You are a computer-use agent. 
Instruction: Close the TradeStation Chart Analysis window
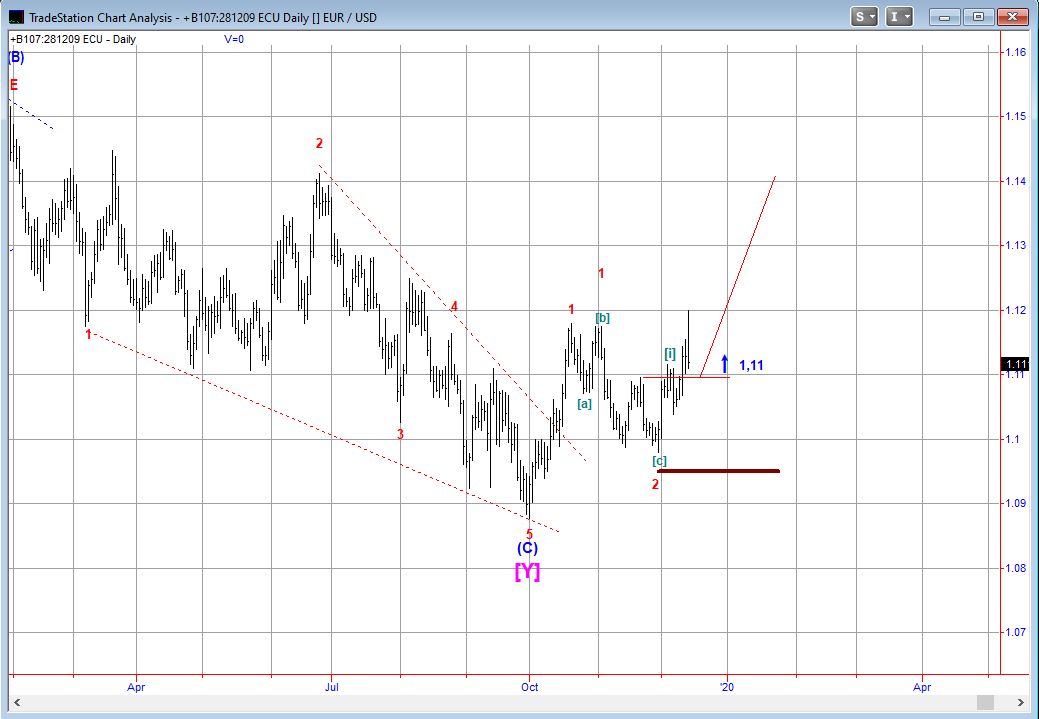coord(1012,17)
